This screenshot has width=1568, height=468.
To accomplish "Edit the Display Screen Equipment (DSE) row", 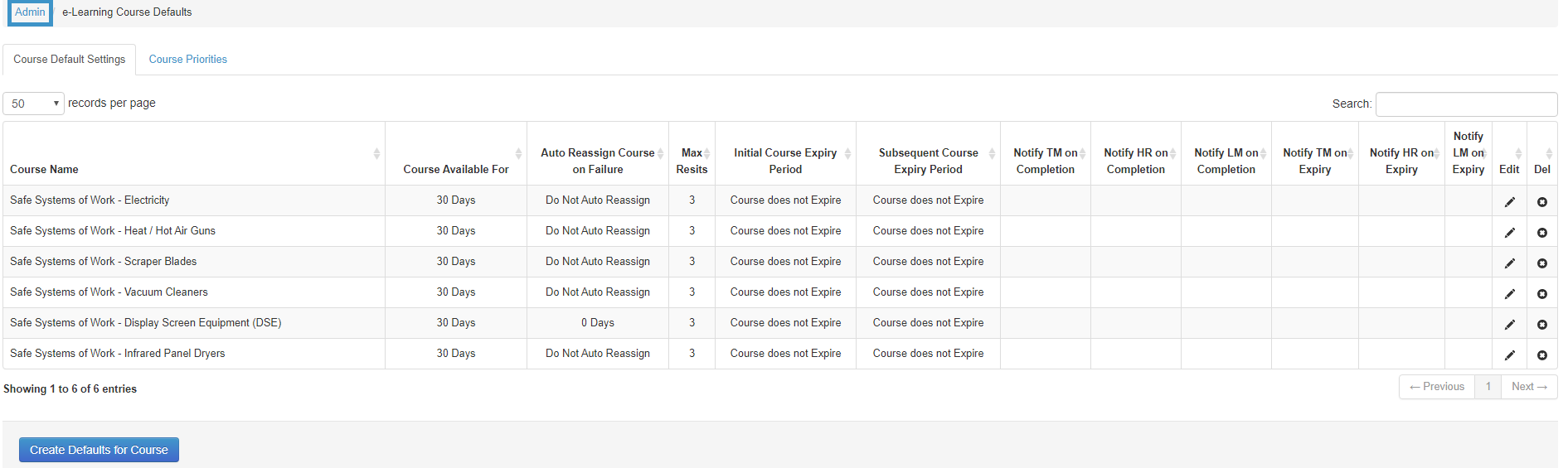I will point(1509,325).
